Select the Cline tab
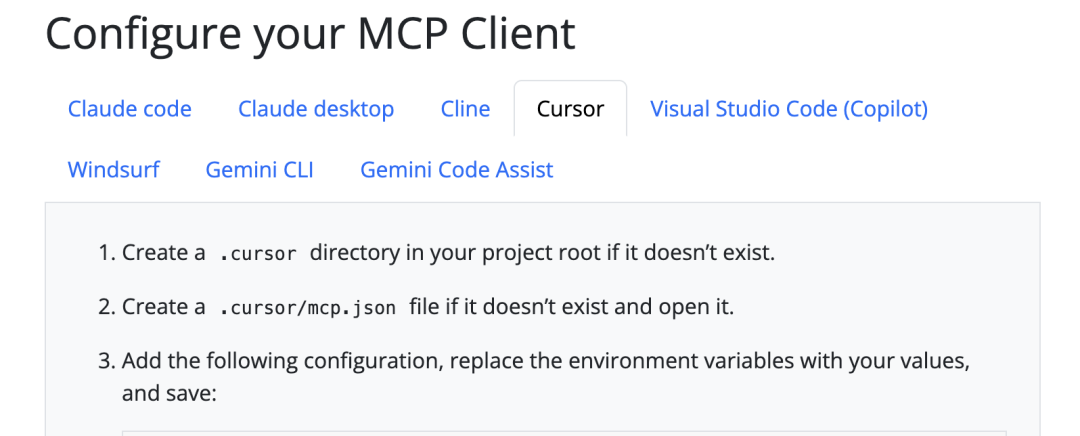 point(465,108)
